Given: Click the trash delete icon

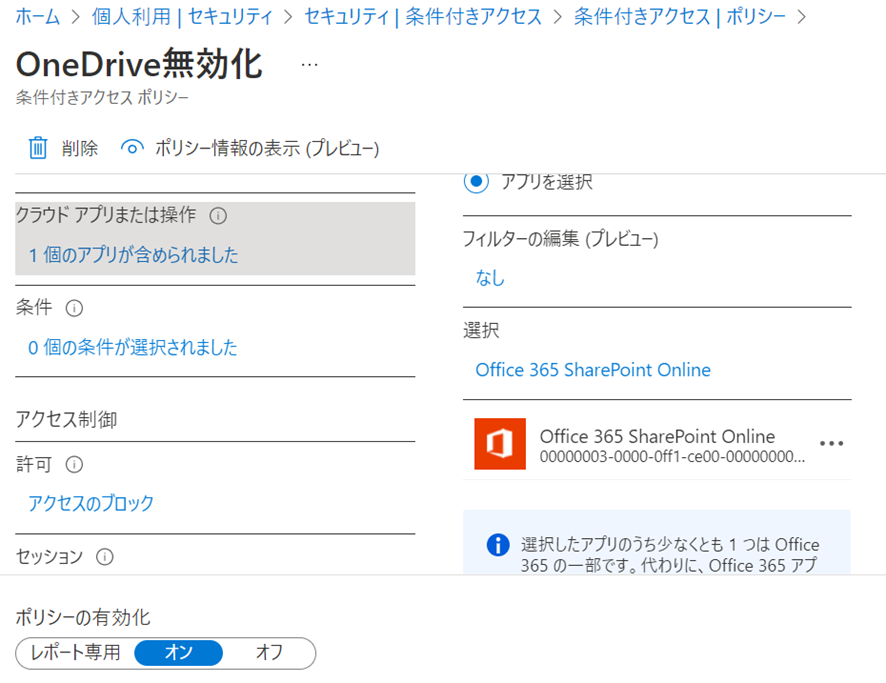Looking at the screenshot, I should [38, 148].
